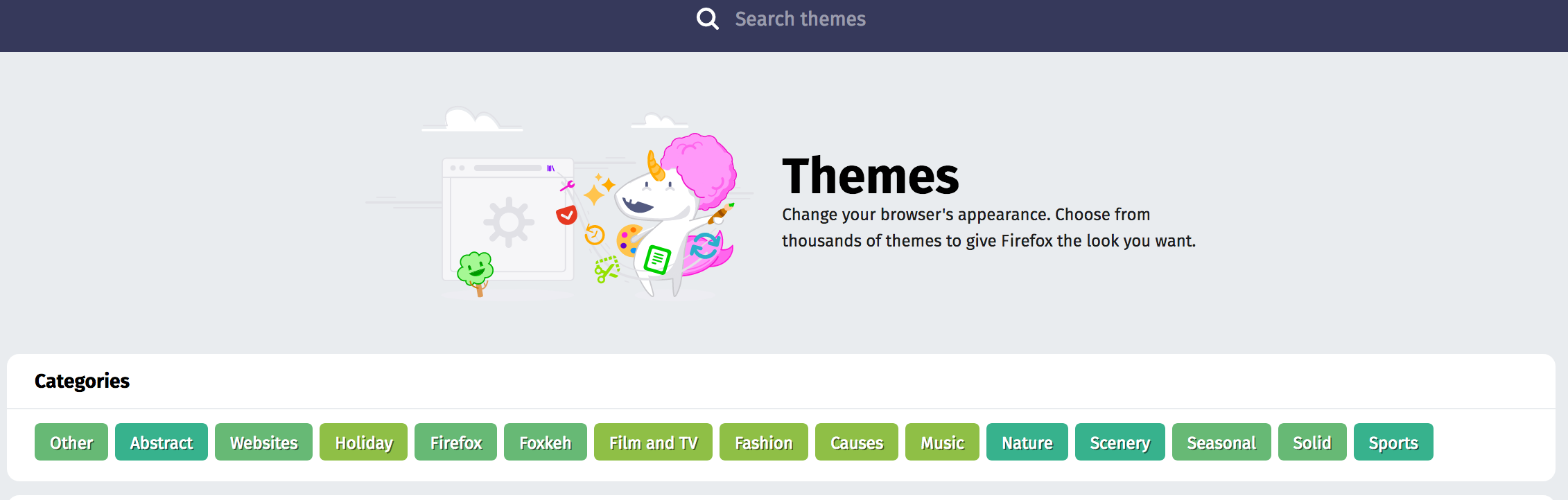Select the Music category
The image size is (1568, 500).
[942, 442]
